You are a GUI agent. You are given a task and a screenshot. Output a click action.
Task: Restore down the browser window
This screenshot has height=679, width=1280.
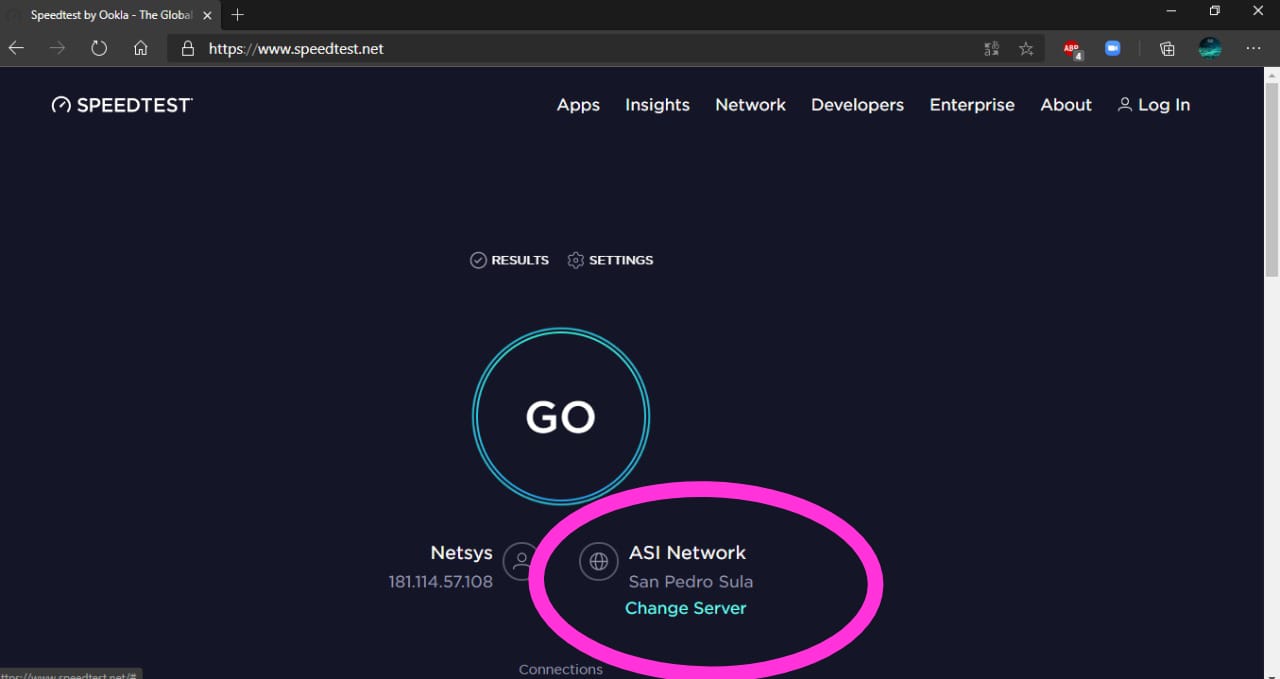[x=1215, y=11]
